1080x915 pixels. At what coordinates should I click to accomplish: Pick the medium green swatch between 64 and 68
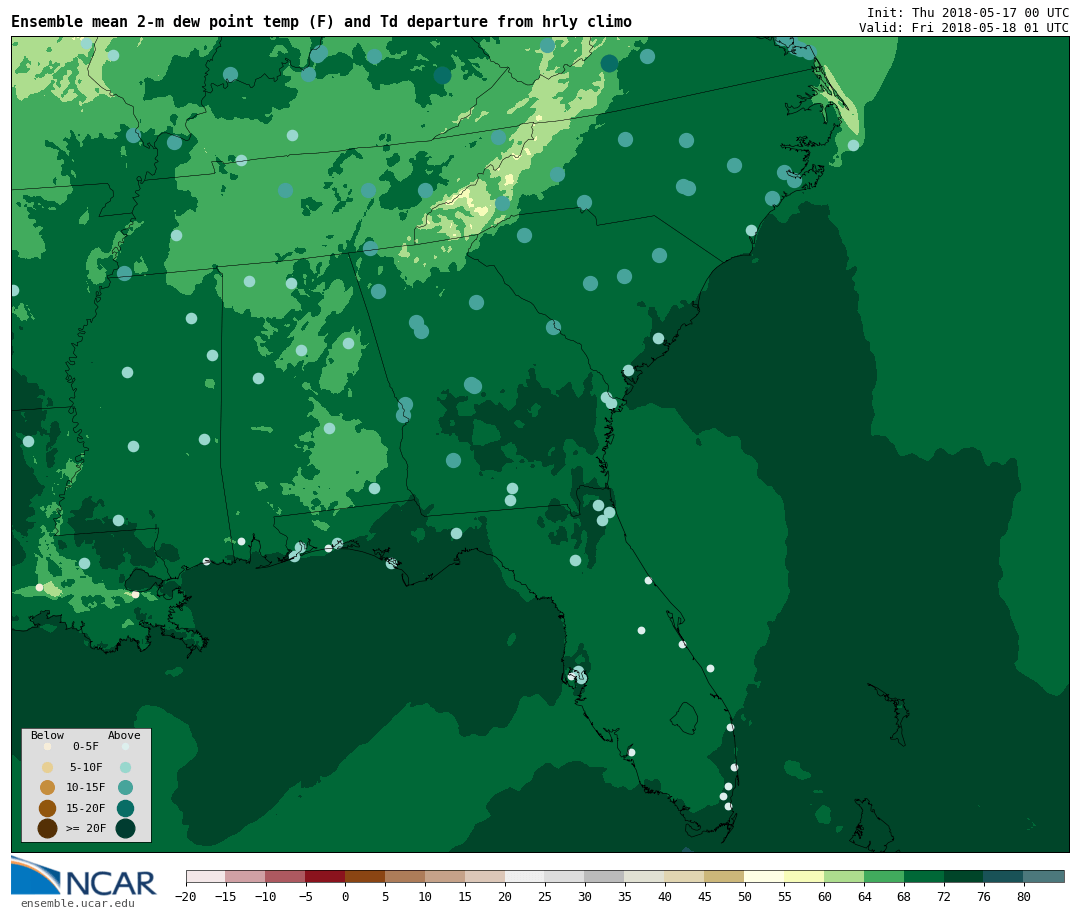point(884,876)
